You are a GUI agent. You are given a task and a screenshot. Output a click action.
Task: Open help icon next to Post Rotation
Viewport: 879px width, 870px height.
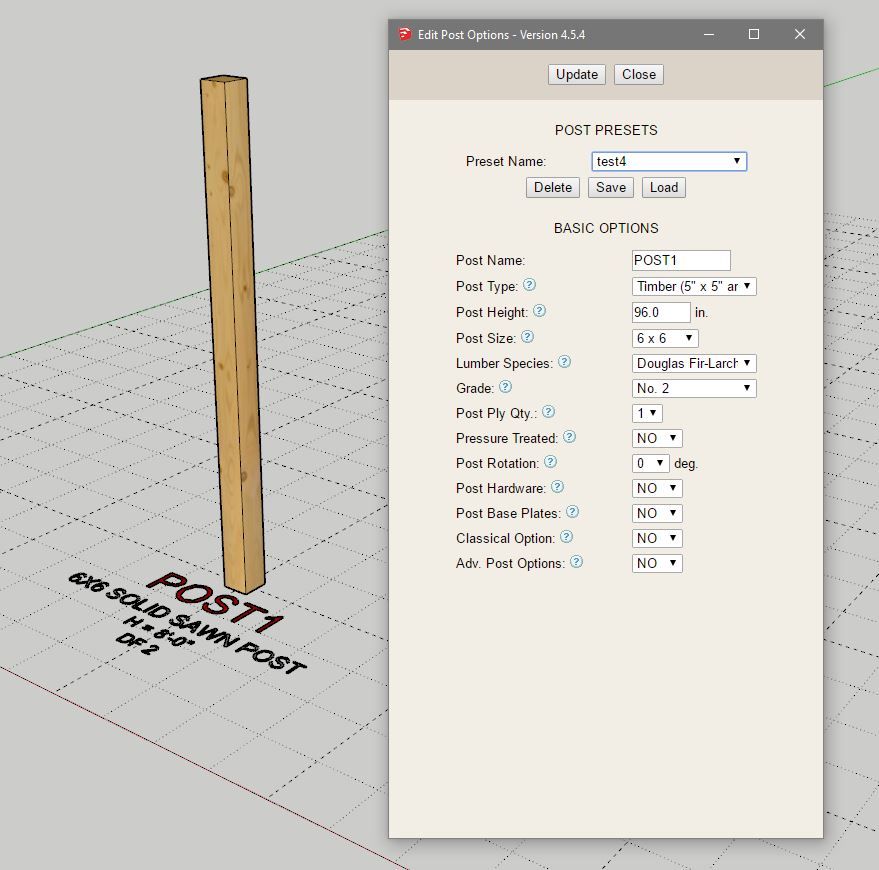pyautogui.click(x=550, y=461)
